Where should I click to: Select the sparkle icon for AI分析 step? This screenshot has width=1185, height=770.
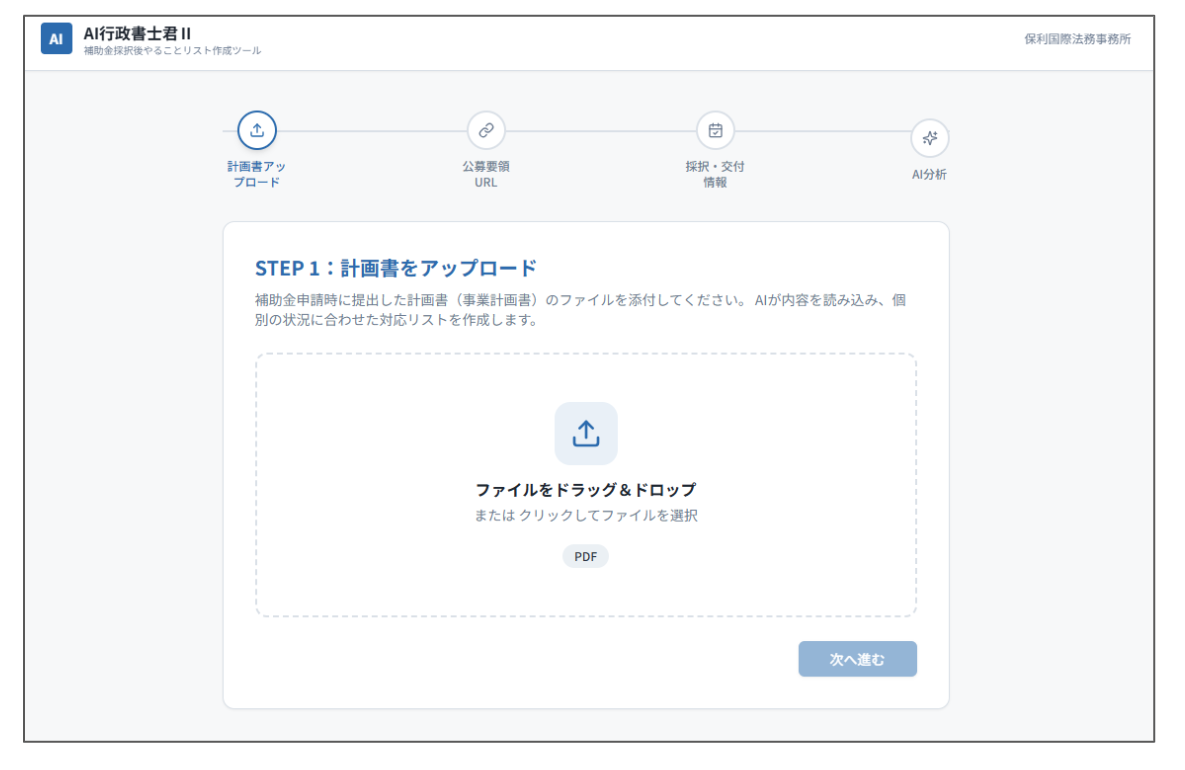click(x=929, y=138)
